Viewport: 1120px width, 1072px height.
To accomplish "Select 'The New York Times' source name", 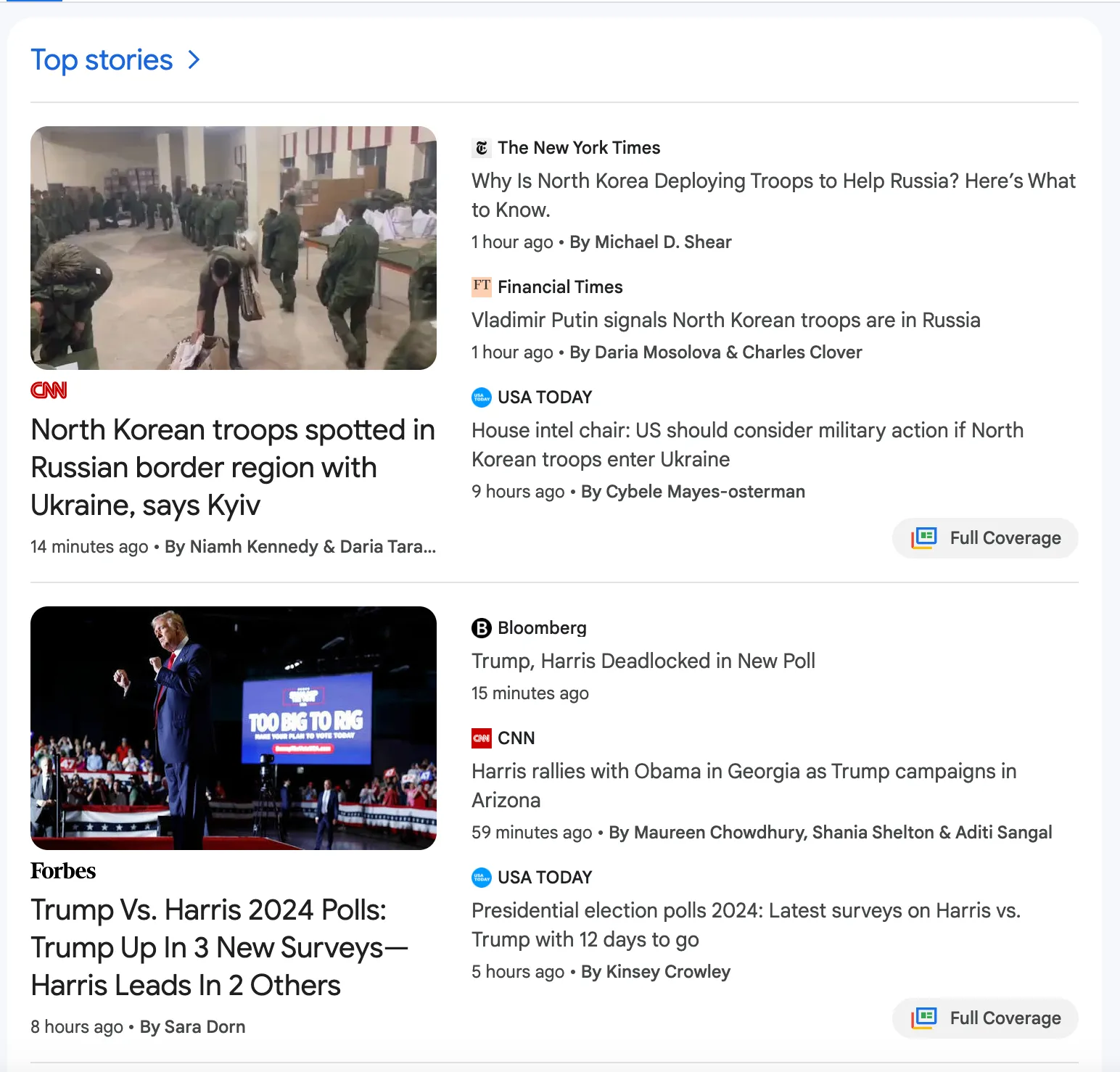I will pos(579,148).
